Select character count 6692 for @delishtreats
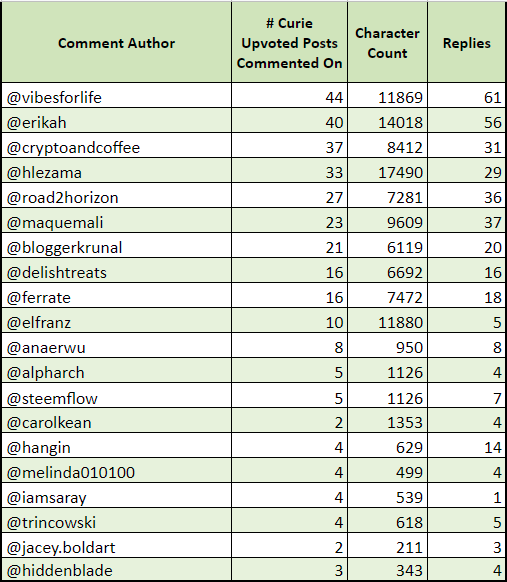Screen dimensions: 507x582 pos(387,271)
